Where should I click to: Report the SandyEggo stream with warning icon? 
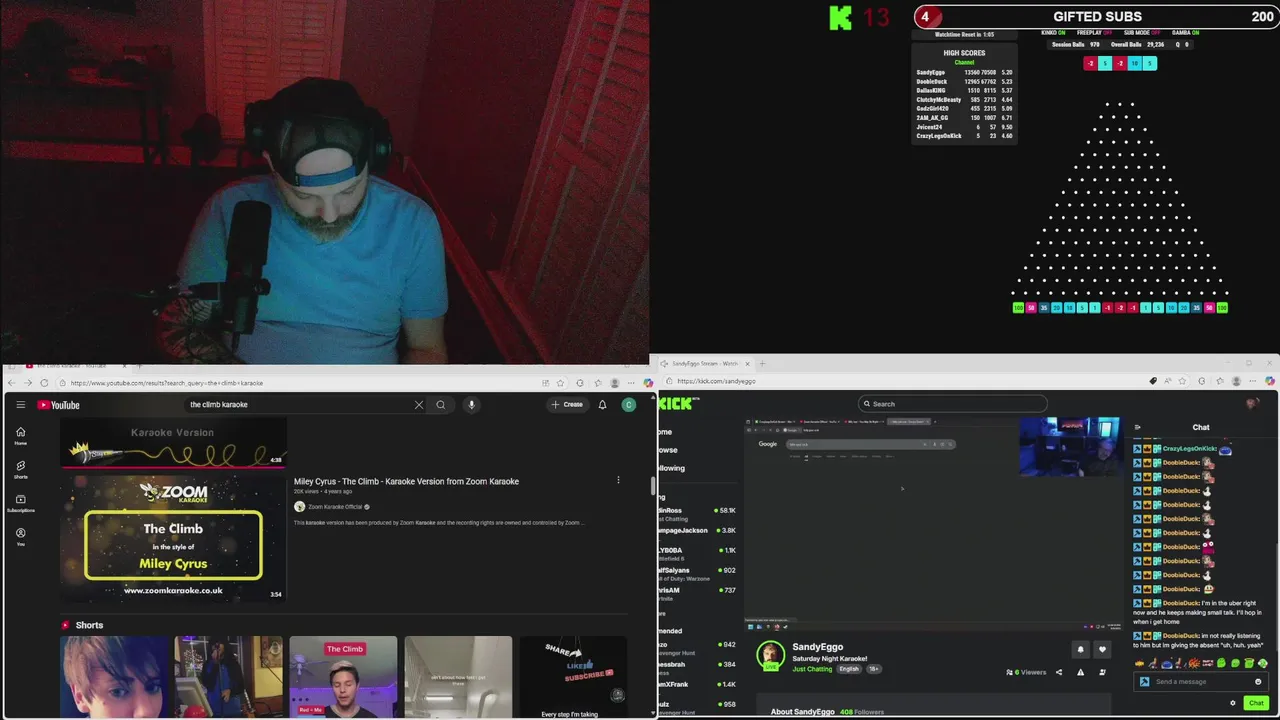(x=1080, y=672)
